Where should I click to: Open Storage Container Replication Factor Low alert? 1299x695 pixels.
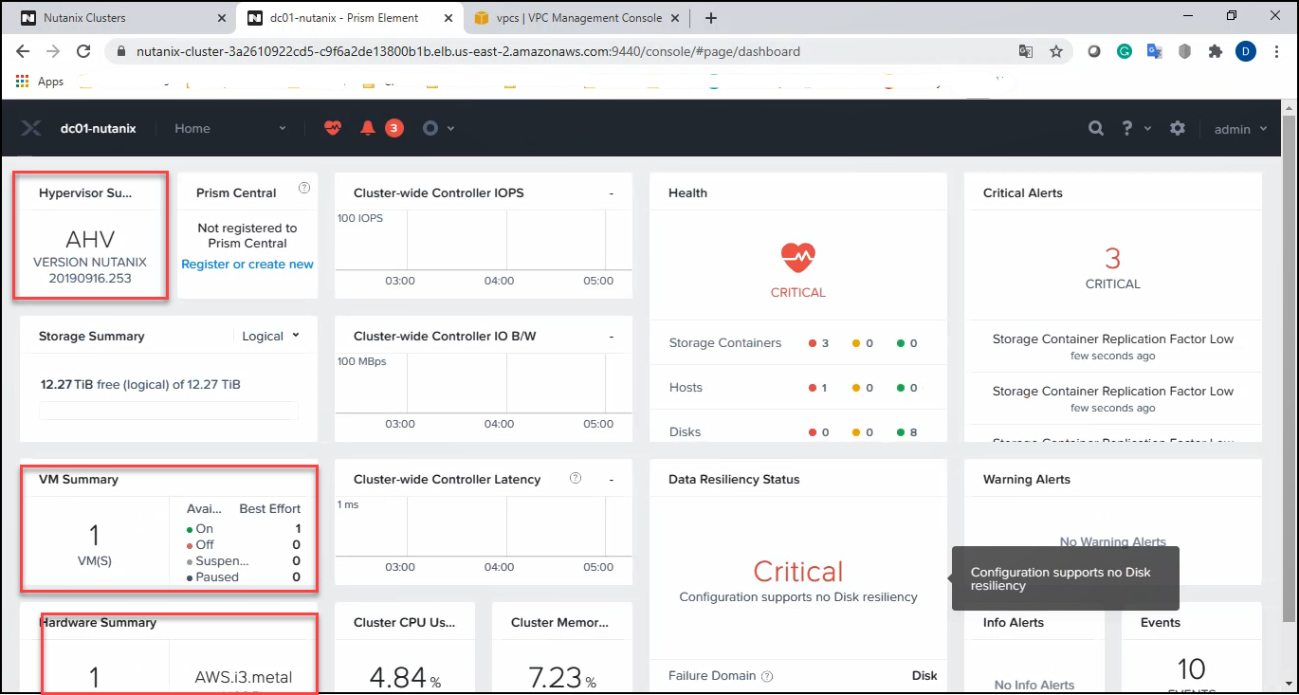(x=1112, y=339)
